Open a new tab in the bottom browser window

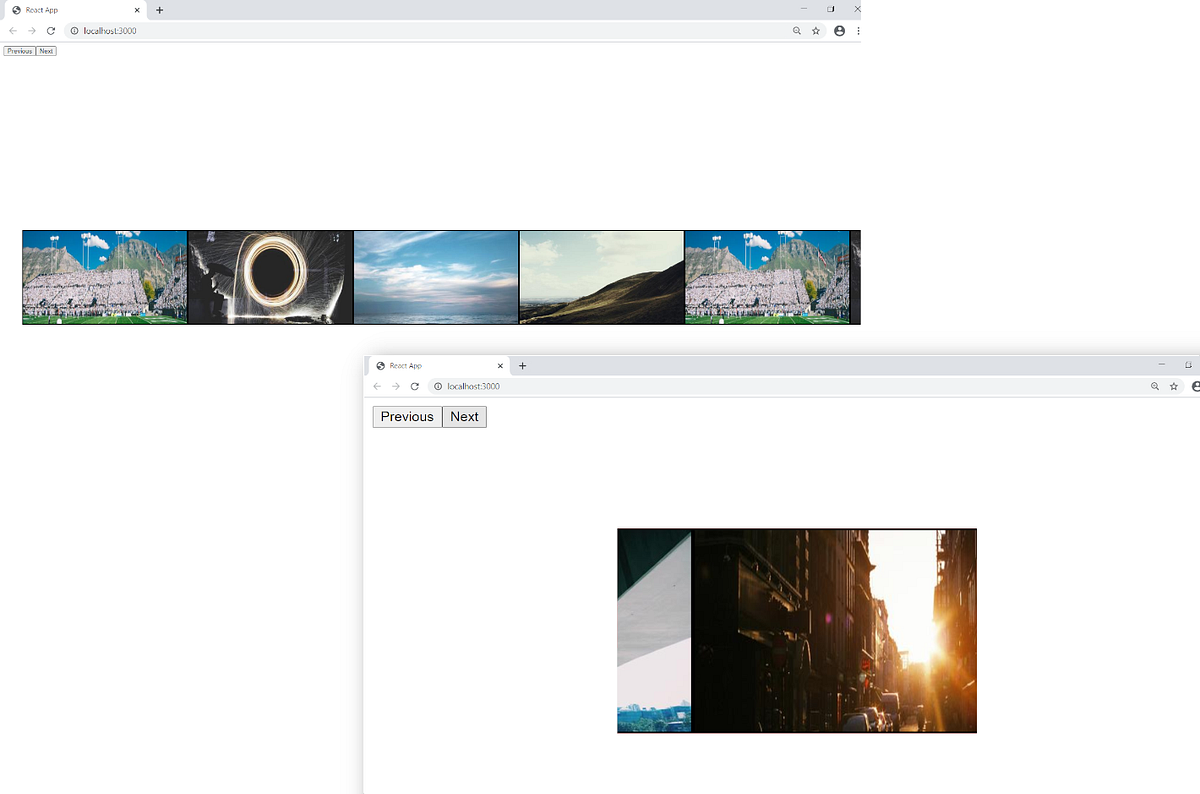[522, 365]
